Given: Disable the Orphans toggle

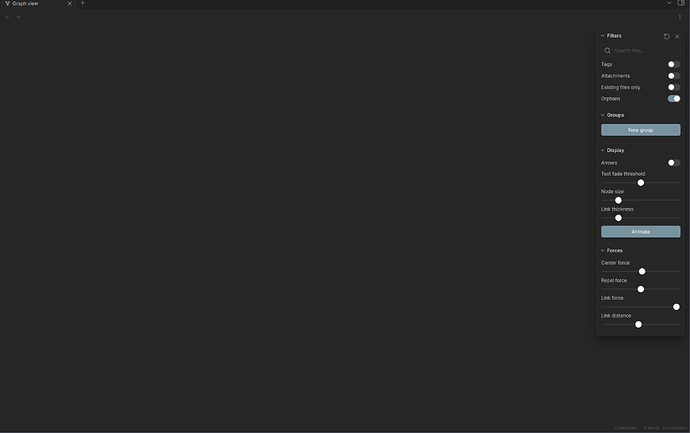Looking at the screenshot, I should tap(673, 99).
